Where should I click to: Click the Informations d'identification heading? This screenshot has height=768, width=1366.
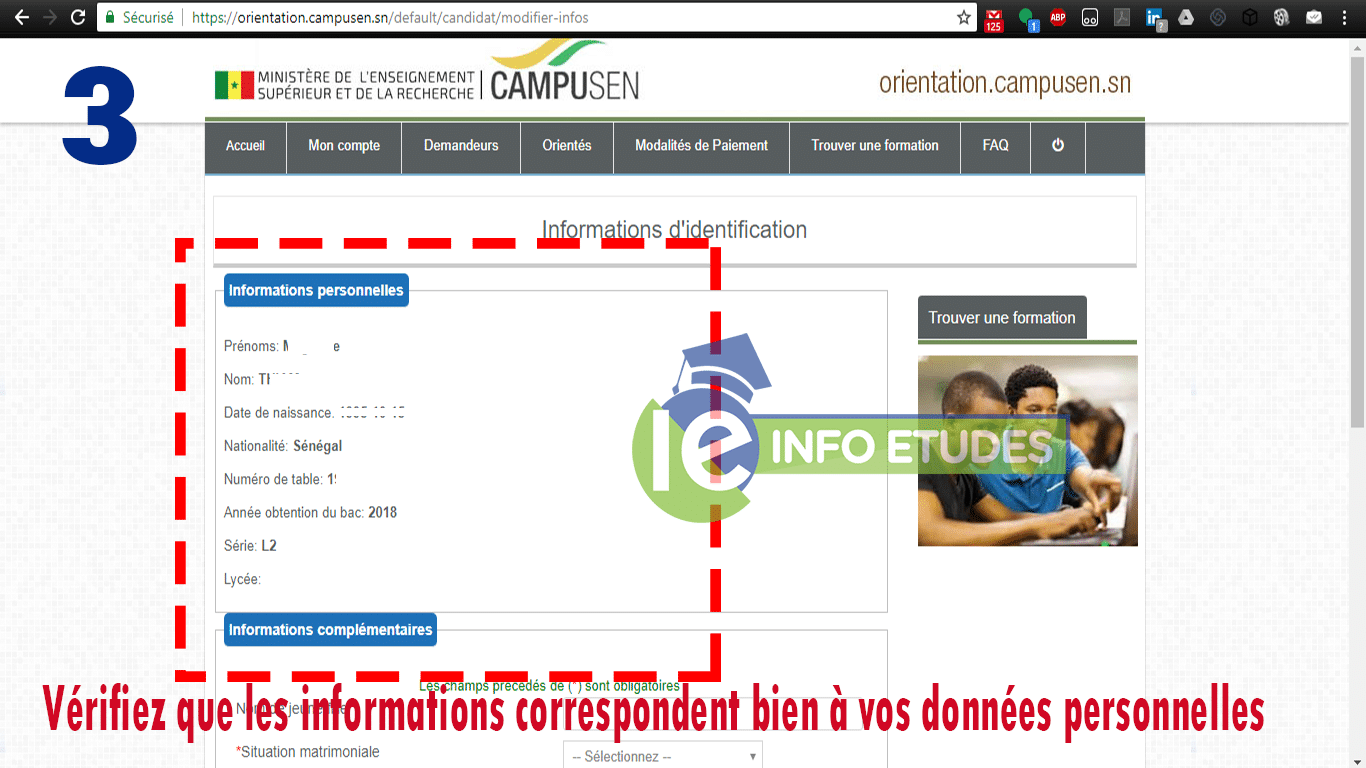click(674, 230)
